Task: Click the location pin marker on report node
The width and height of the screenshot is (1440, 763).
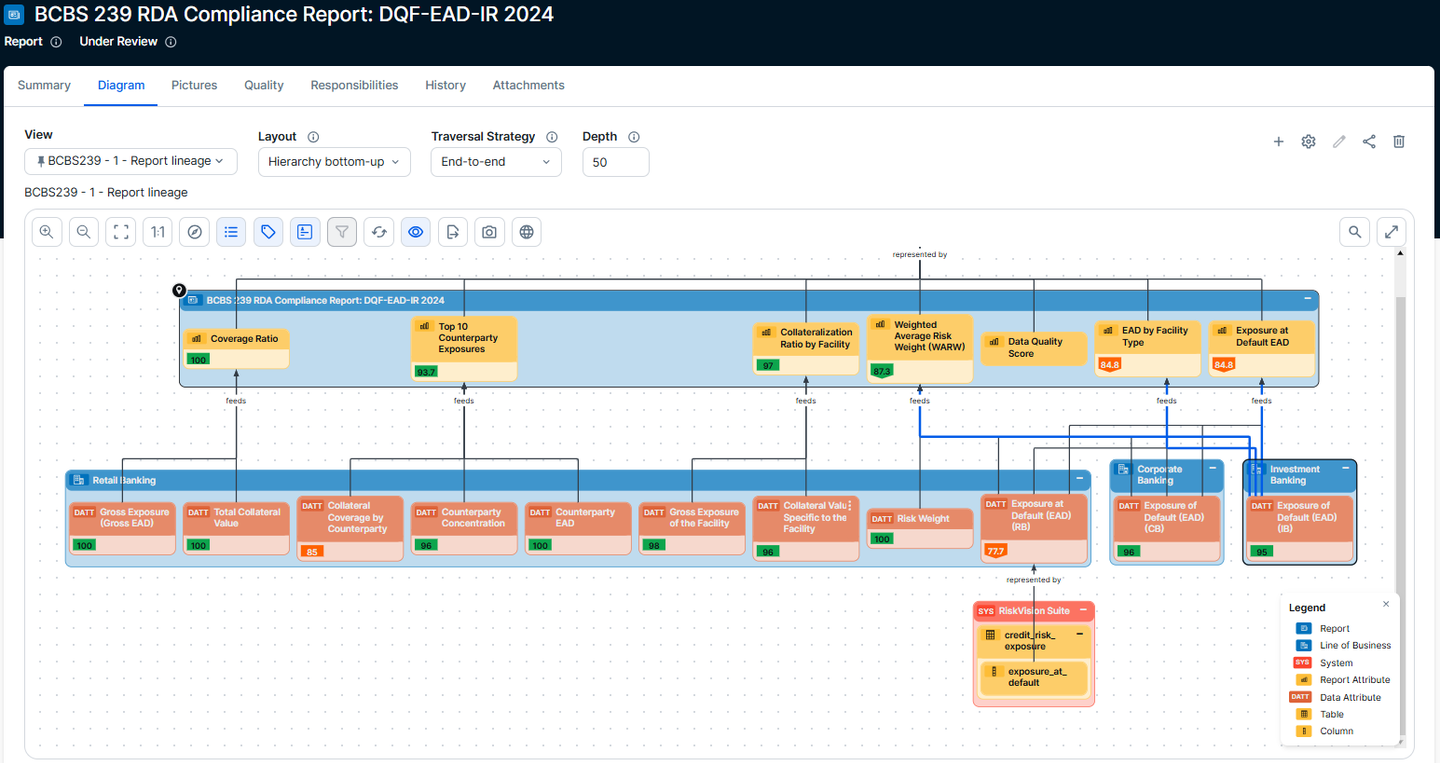Action: (x=179, y=291)
